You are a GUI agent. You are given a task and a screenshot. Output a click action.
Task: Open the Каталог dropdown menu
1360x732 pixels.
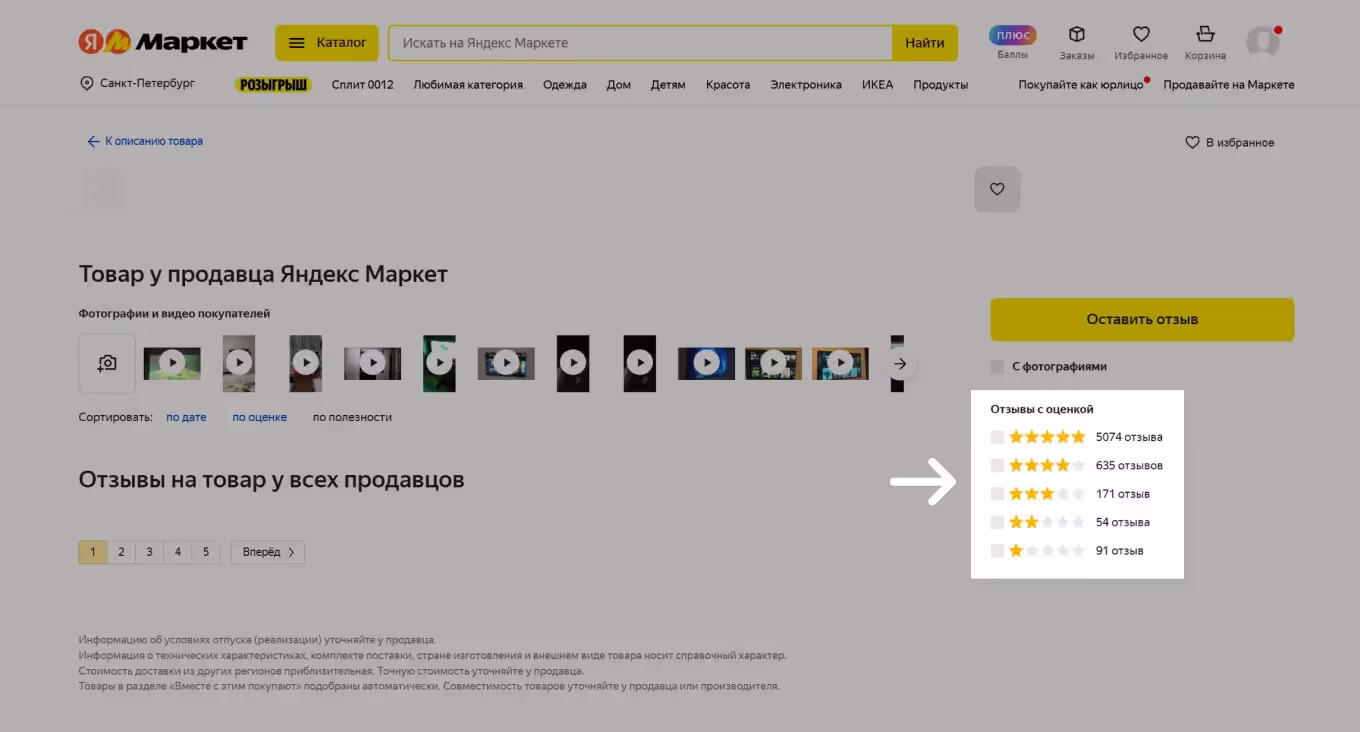coord(327,43)
